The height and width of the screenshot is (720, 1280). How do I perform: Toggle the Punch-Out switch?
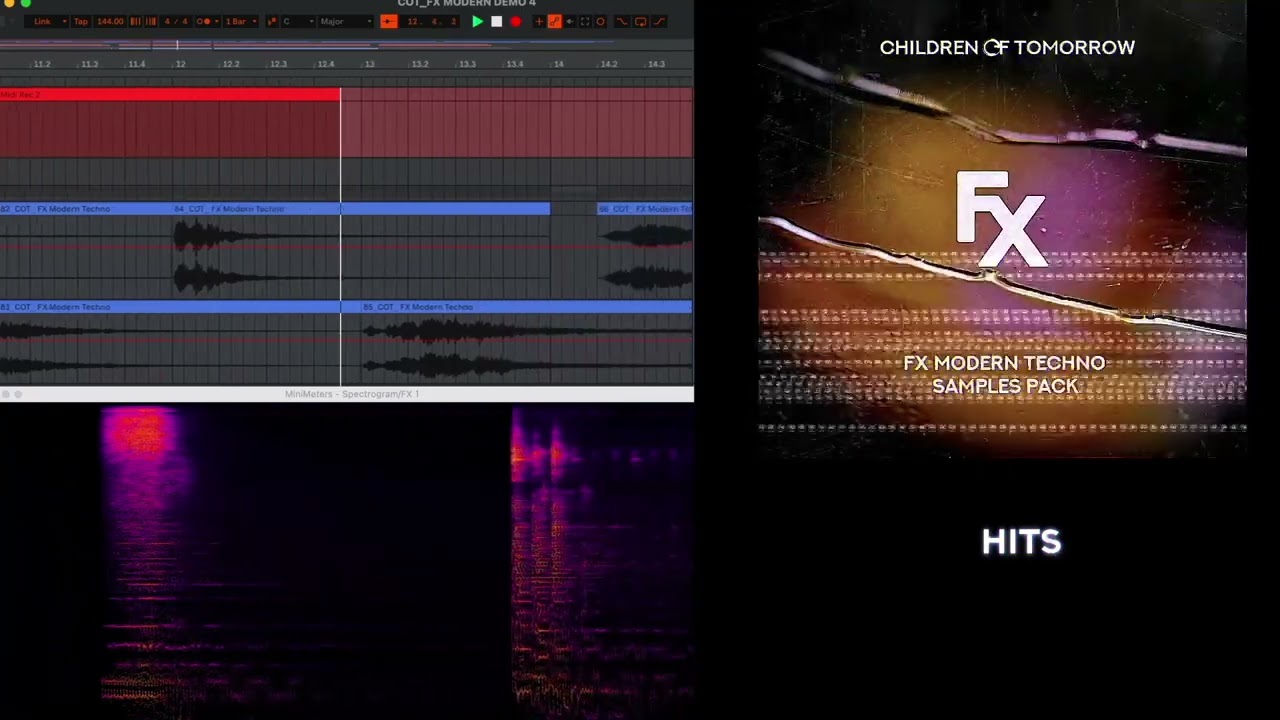[x=659, y=21]
